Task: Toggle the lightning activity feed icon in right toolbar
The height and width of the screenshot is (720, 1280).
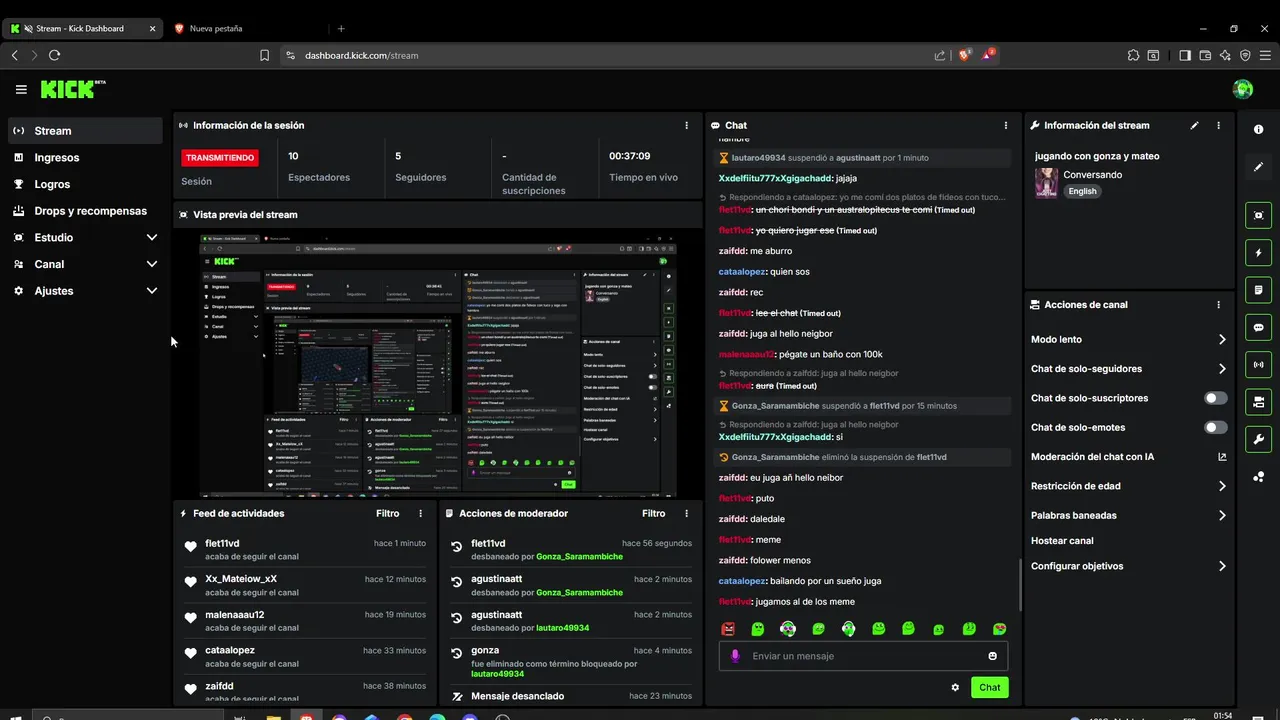Action: [1259, 253]
